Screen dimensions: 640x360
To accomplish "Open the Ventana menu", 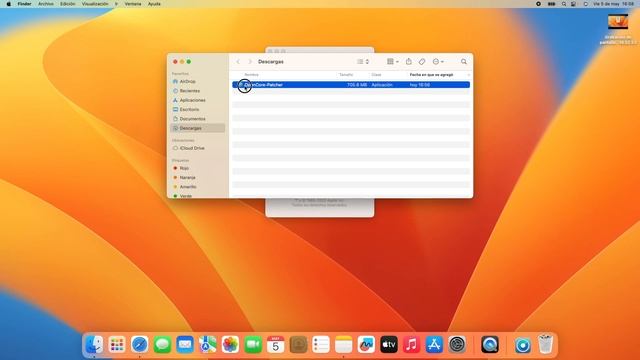I will [x=133, y=4].
